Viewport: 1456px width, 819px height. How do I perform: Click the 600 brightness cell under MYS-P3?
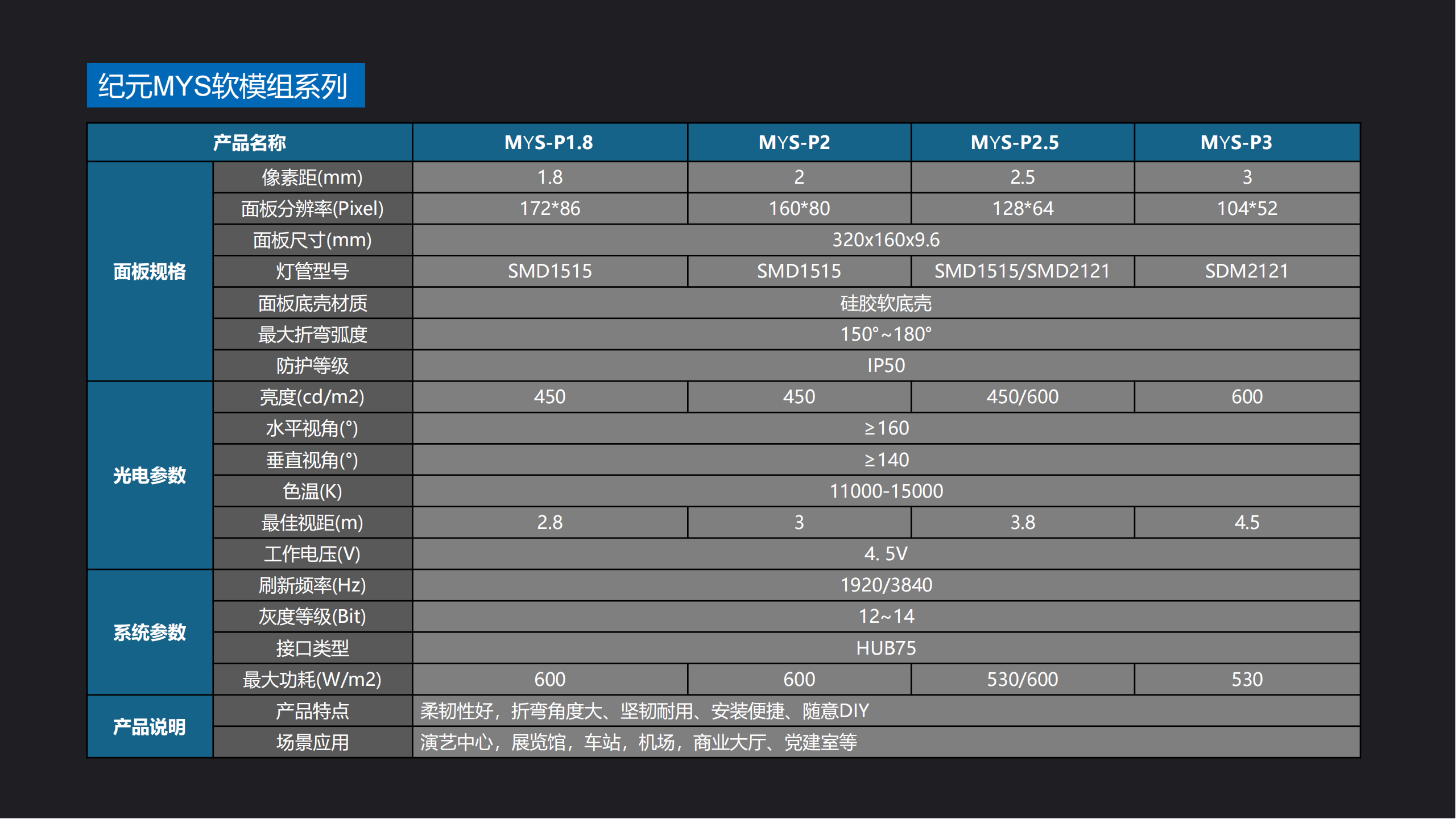point(1247,397)
